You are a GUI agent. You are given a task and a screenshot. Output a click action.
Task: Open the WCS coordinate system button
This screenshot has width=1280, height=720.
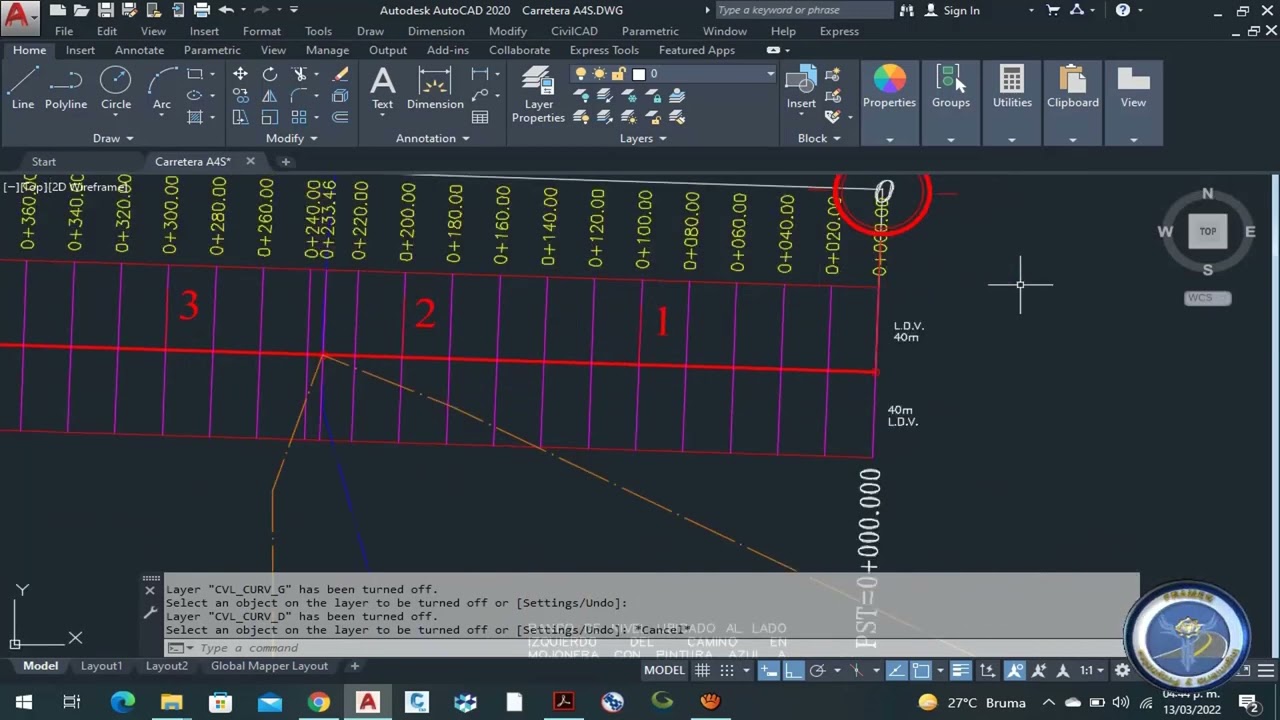[x=1208, y=298]
